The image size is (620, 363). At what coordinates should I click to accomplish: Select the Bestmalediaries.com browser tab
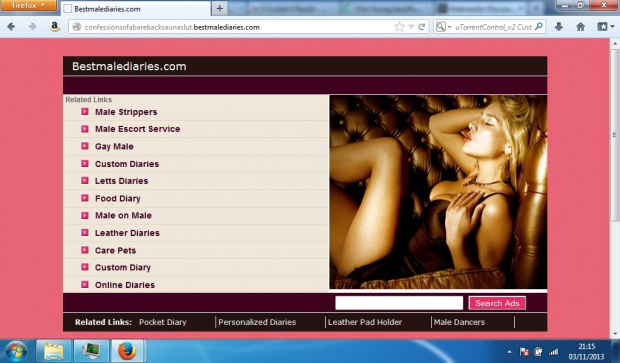pyautogui.click(x=136, y=9)
